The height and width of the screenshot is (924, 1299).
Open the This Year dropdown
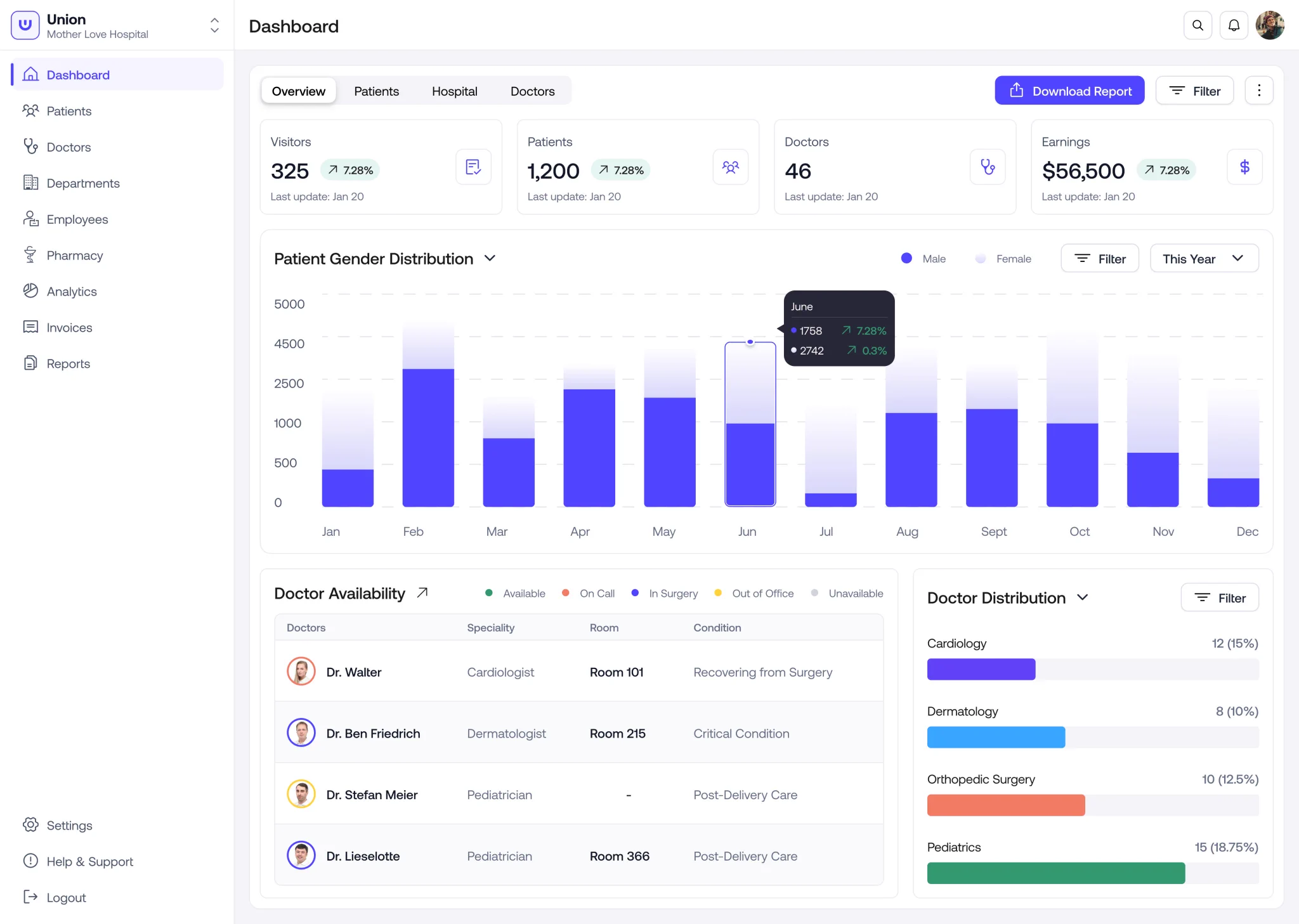1204,259
